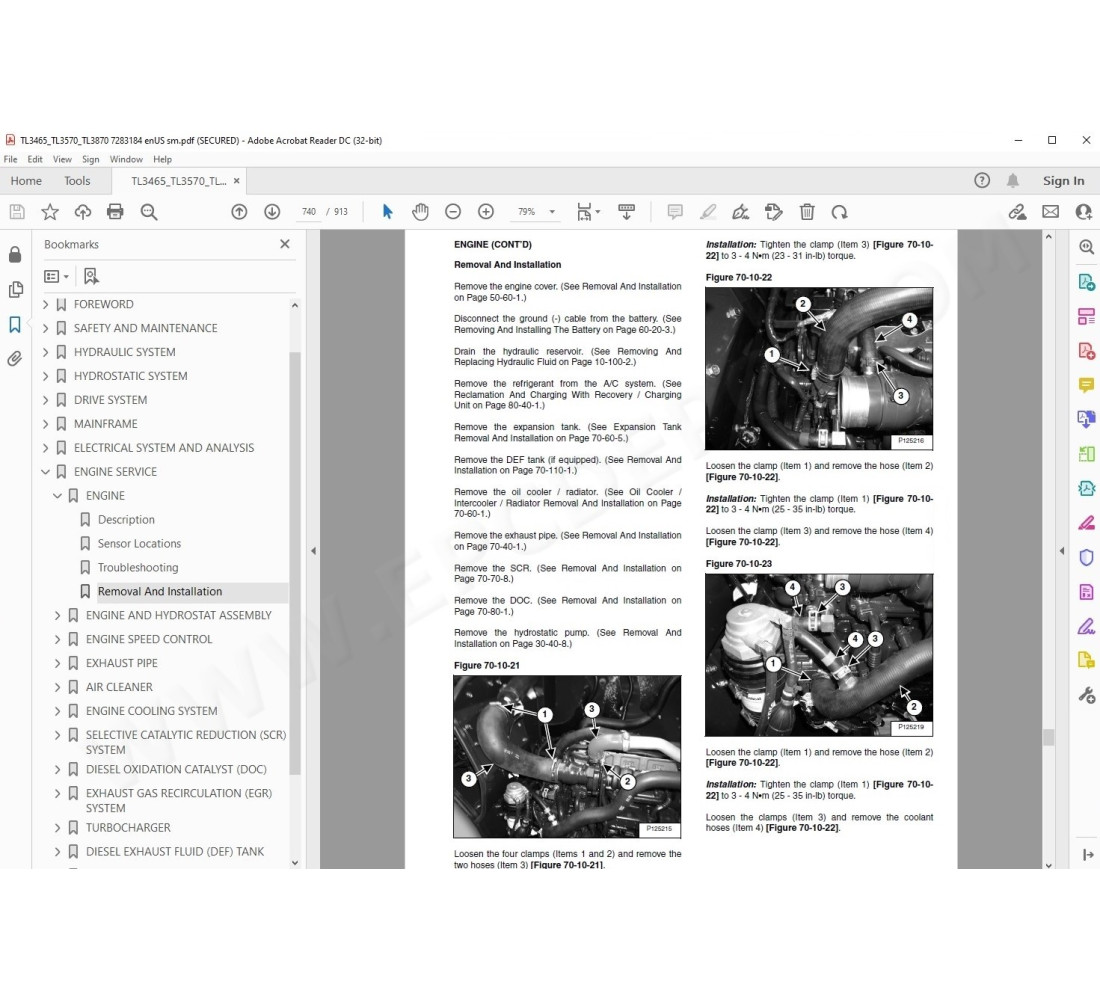Switch to the Home tab
1100x1000 pixels.
coord(26,181)
